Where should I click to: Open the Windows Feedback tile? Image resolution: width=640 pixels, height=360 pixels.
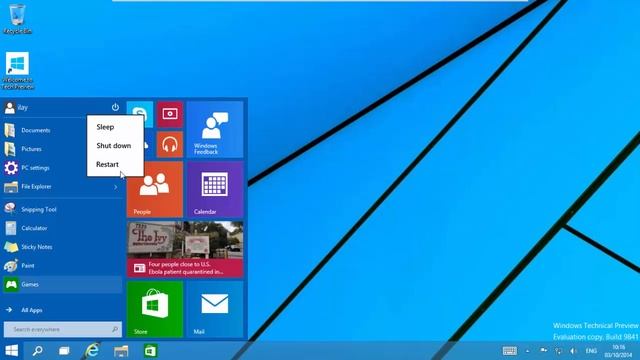coord(215,129)
